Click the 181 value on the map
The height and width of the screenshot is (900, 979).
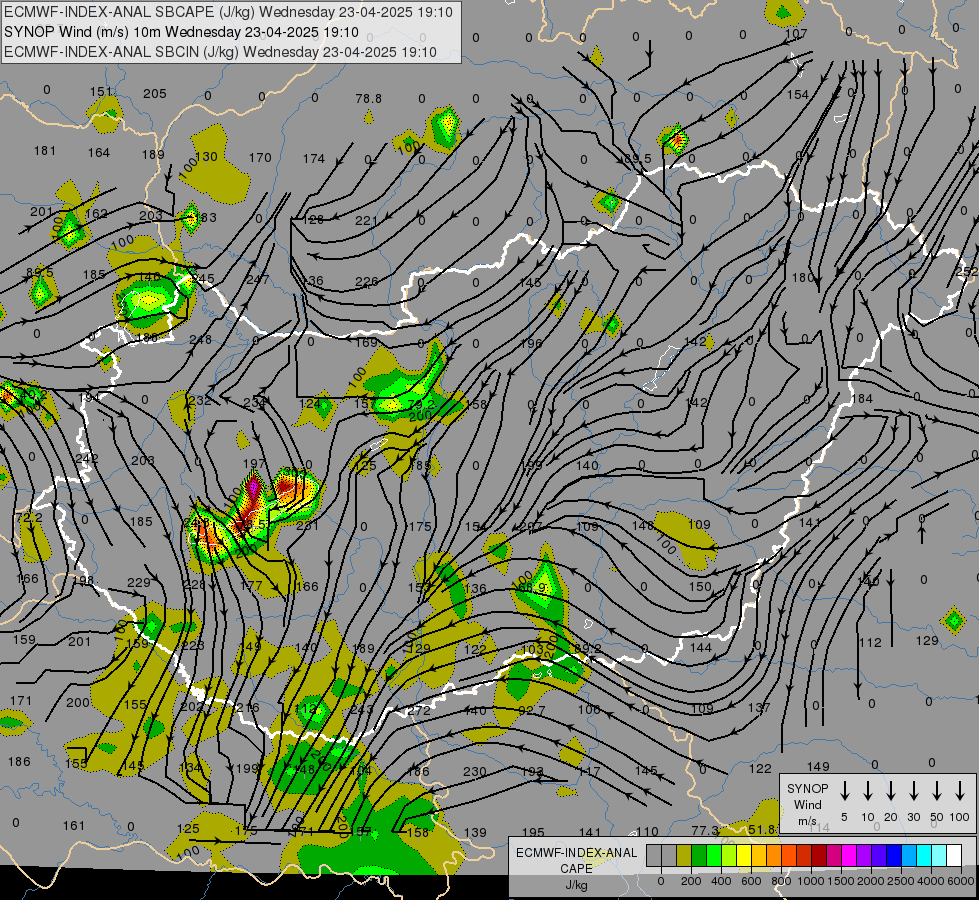click(44, 151)
